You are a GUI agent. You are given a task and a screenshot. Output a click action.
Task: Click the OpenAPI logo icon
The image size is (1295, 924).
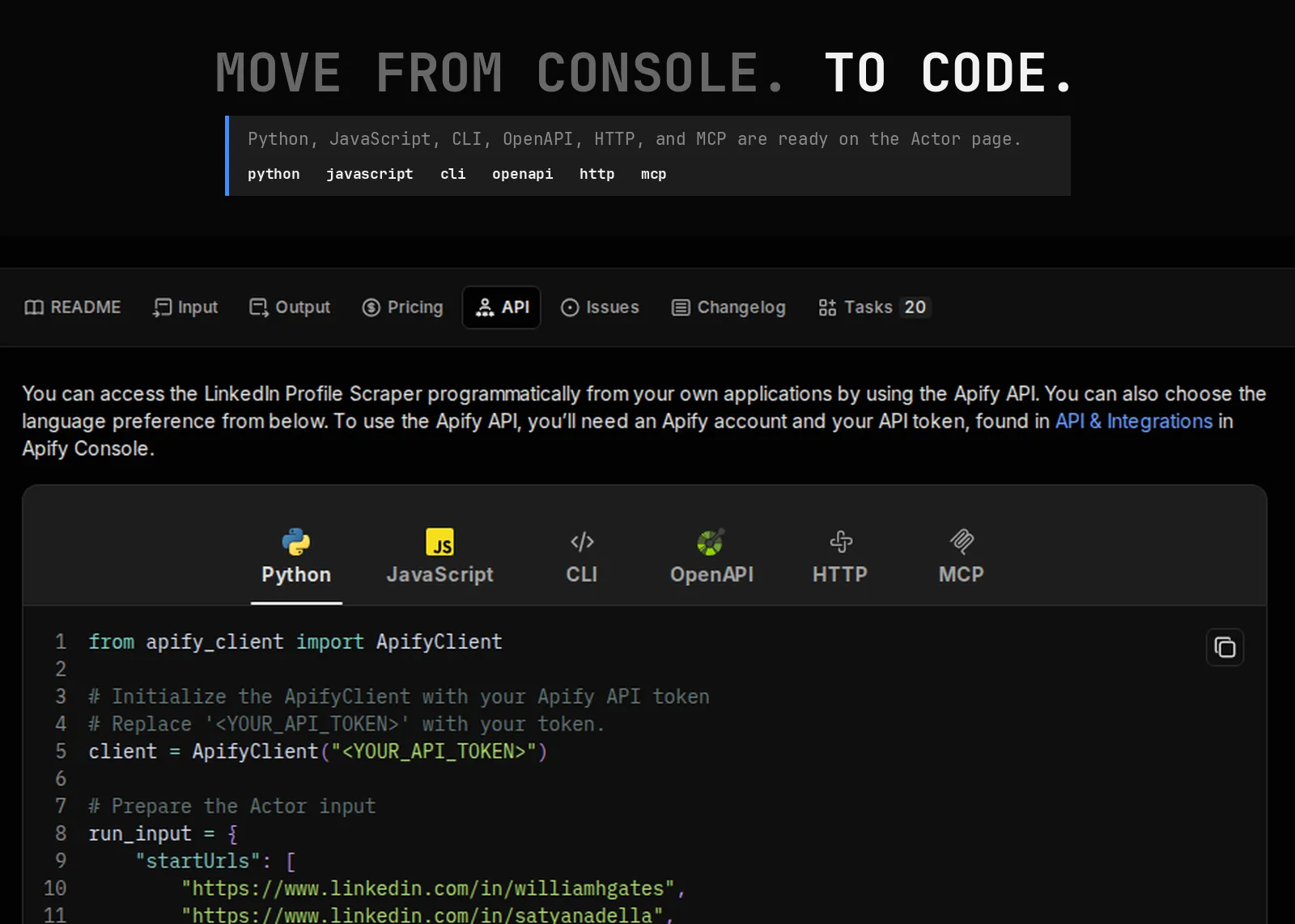coord(711,541)
